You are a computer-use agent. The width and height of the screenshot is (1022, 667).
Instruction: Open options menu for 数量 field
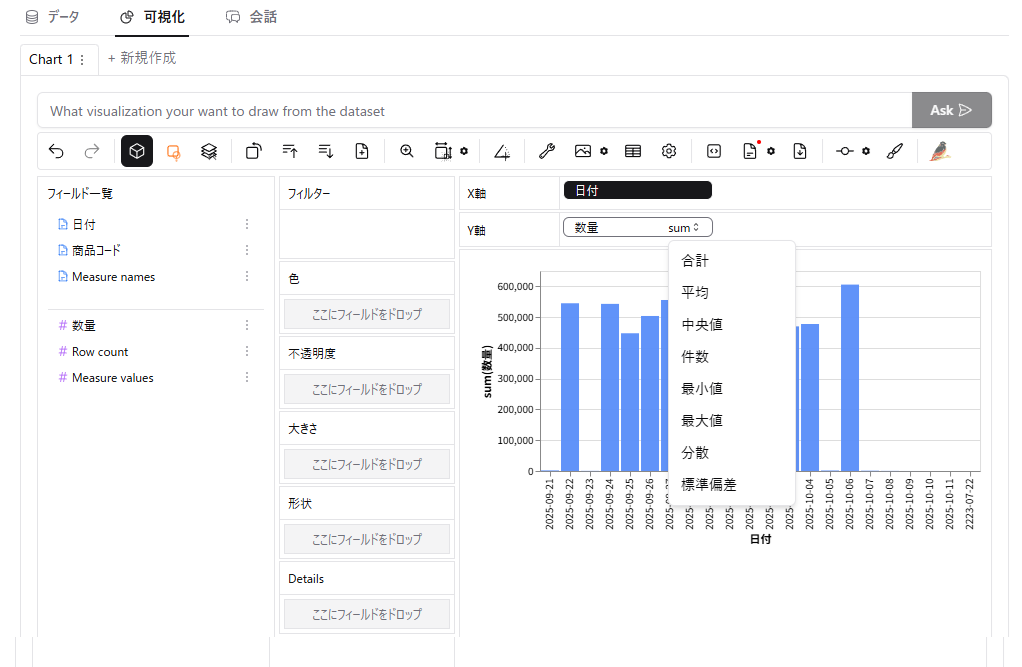coord(247,325)
